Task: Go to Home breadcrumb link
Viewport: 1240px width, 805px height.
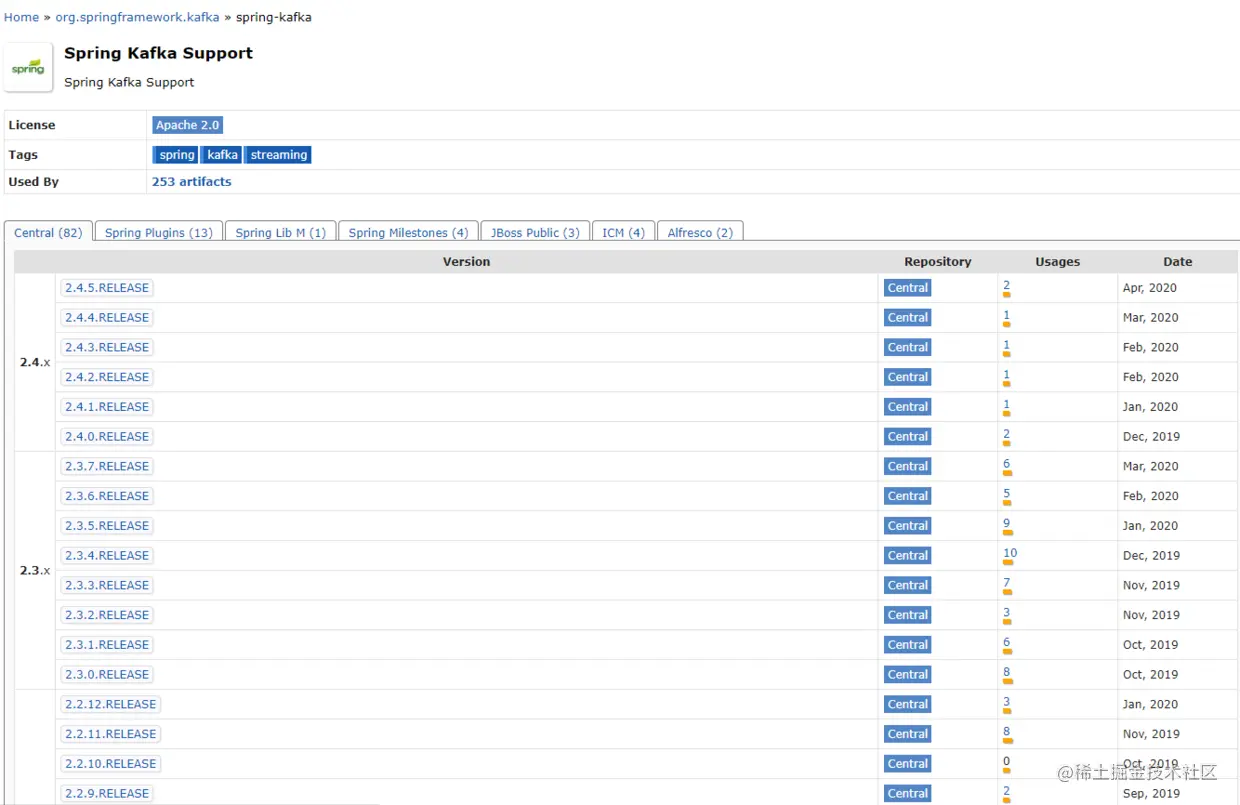Action: click(21, 17)
